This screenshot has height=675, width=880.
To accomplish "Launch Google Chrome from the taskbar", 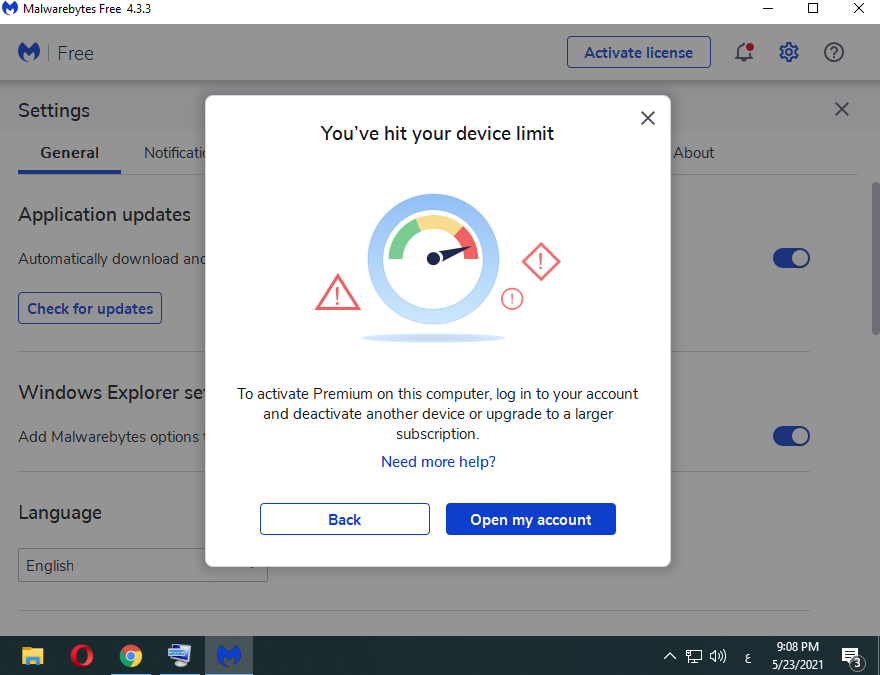I will 131,655.
